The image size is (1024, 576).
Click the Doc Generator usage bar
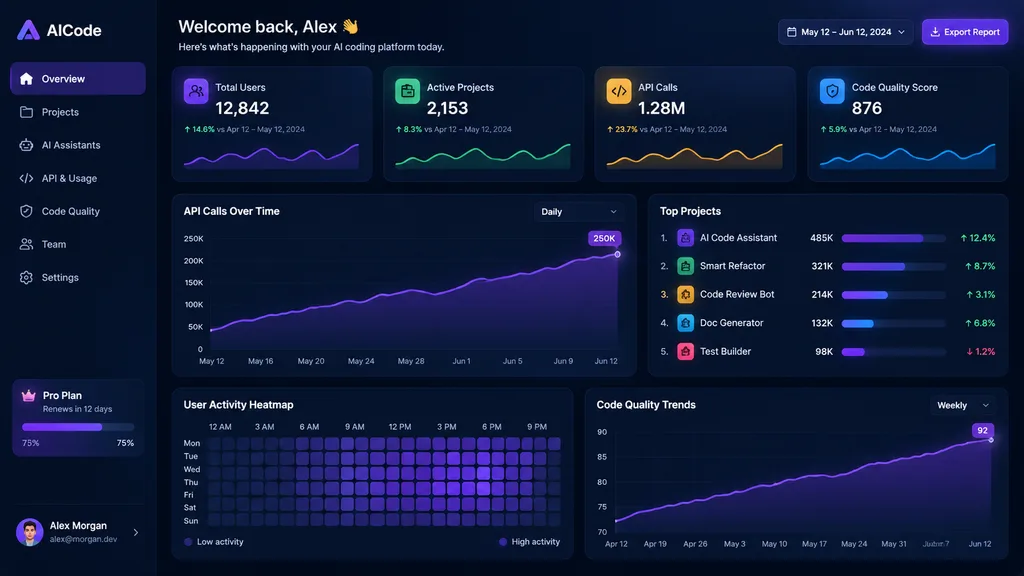(893, 323)
